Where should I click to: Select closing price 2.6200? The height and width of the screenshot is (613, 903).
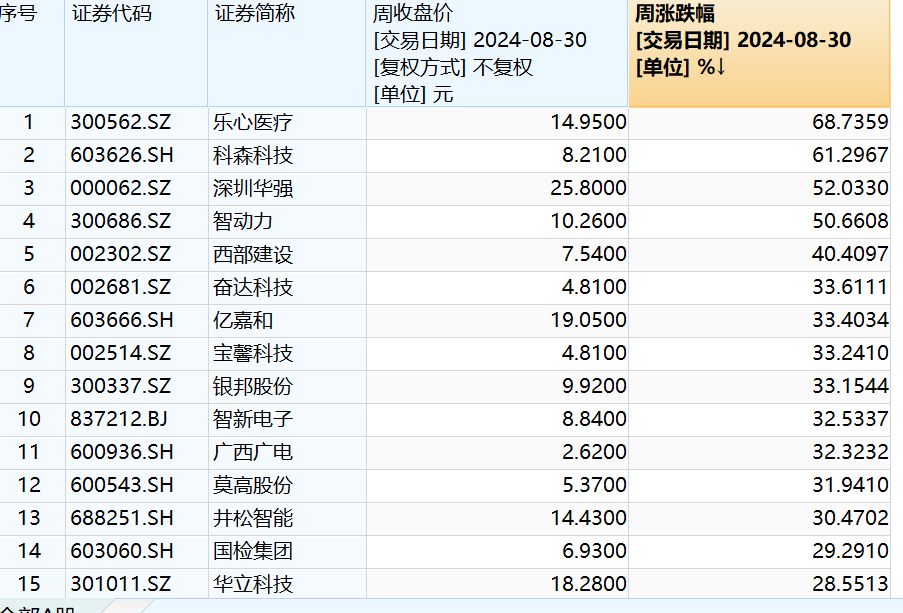point(594,452)
